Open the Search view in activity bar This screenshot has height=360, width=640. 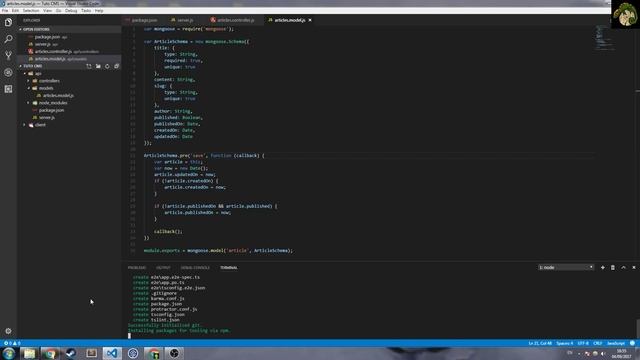point(8,39)
